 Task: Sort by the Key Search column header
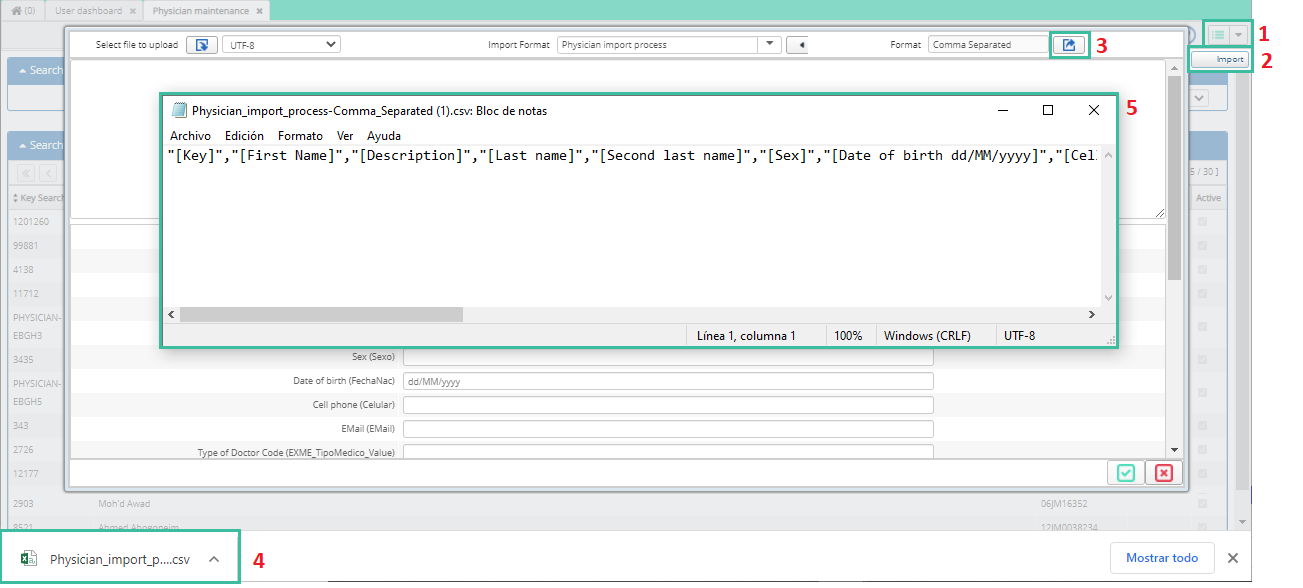click(x=38, y=198)
